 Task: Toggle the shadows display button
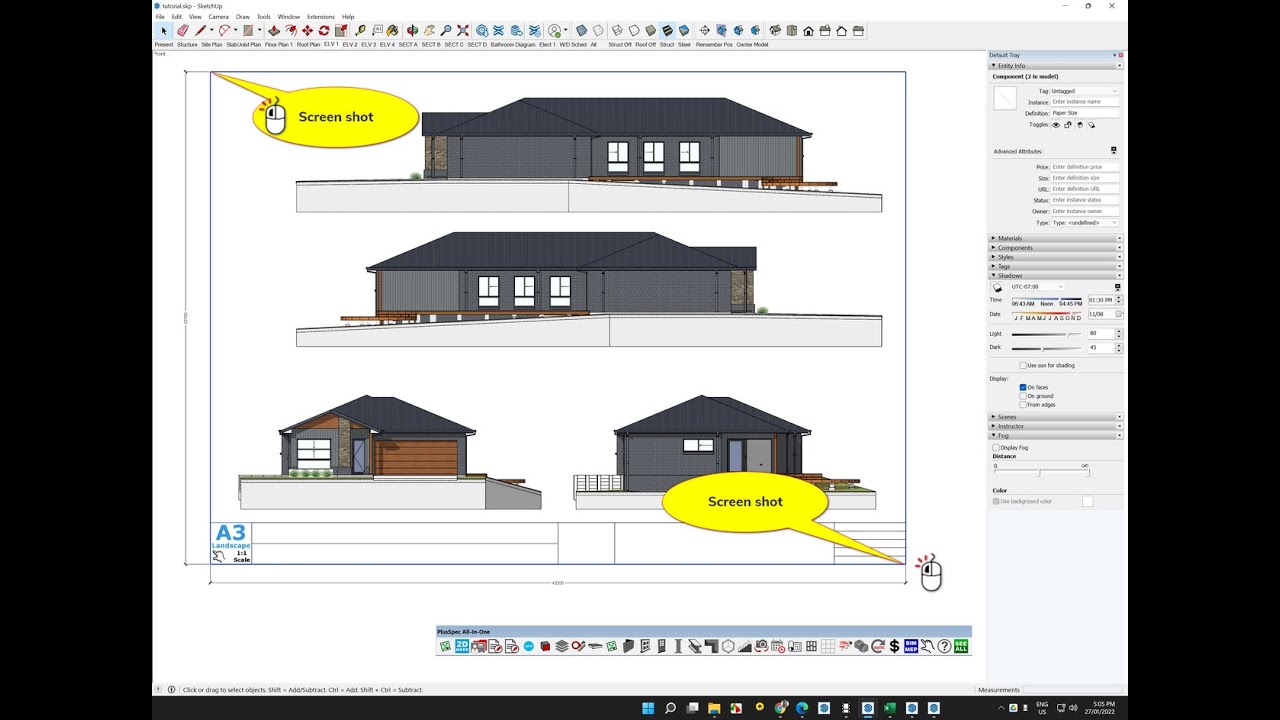click(997, 287)
